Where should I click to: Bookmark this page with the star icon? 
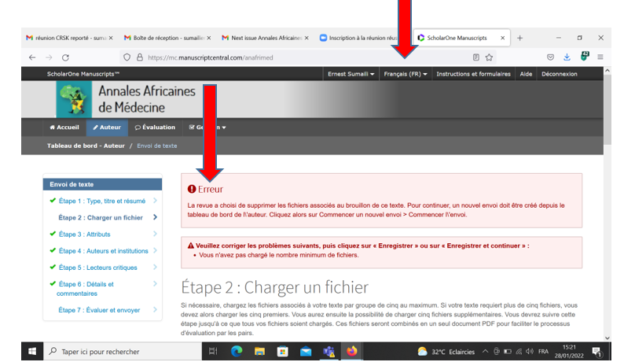489,57
